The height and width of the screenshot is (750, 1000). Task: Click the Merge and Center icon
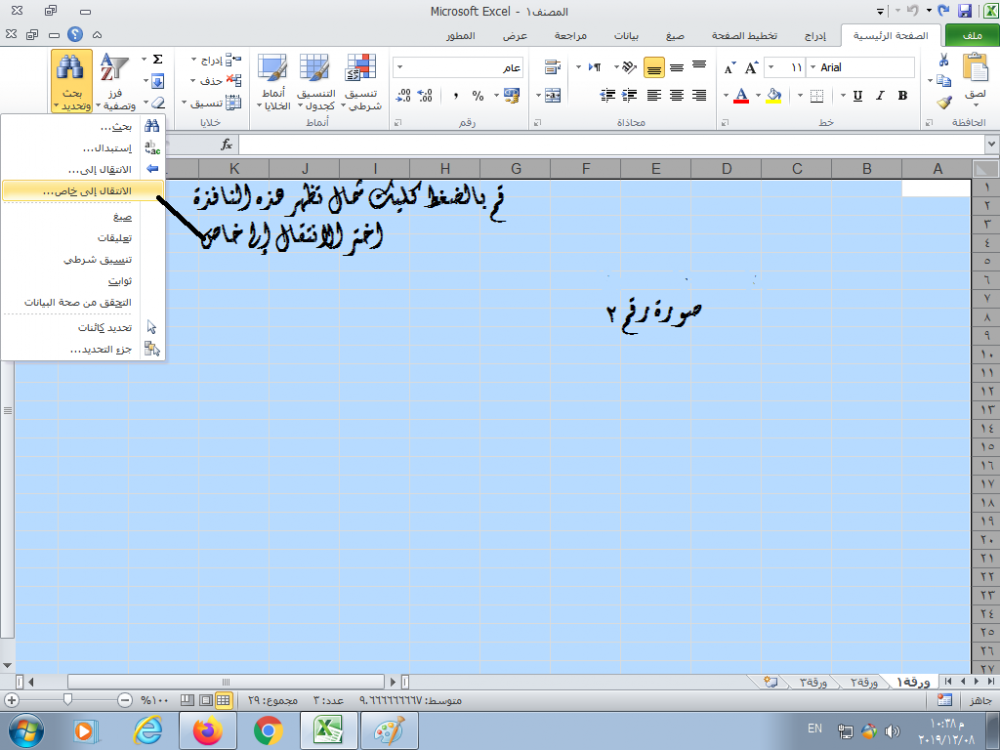[x=552, y=96]
